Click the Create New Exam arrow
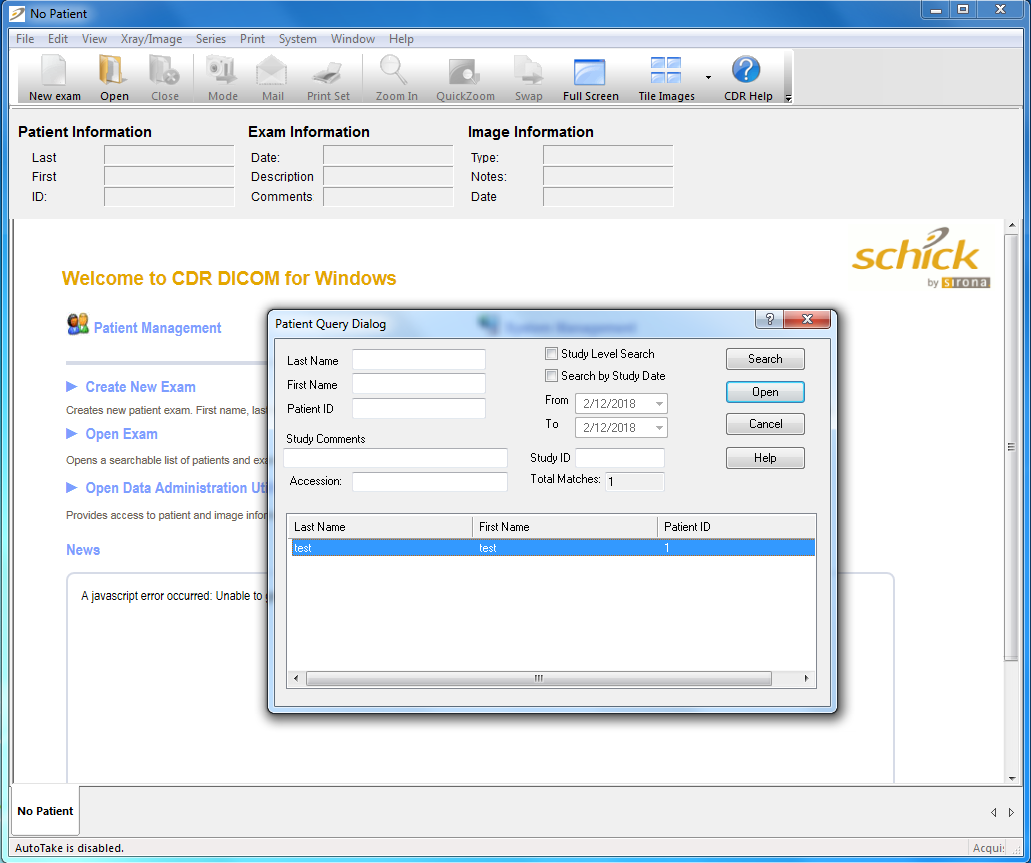This screenshot has width=1031, height=863. coord(72,387)
